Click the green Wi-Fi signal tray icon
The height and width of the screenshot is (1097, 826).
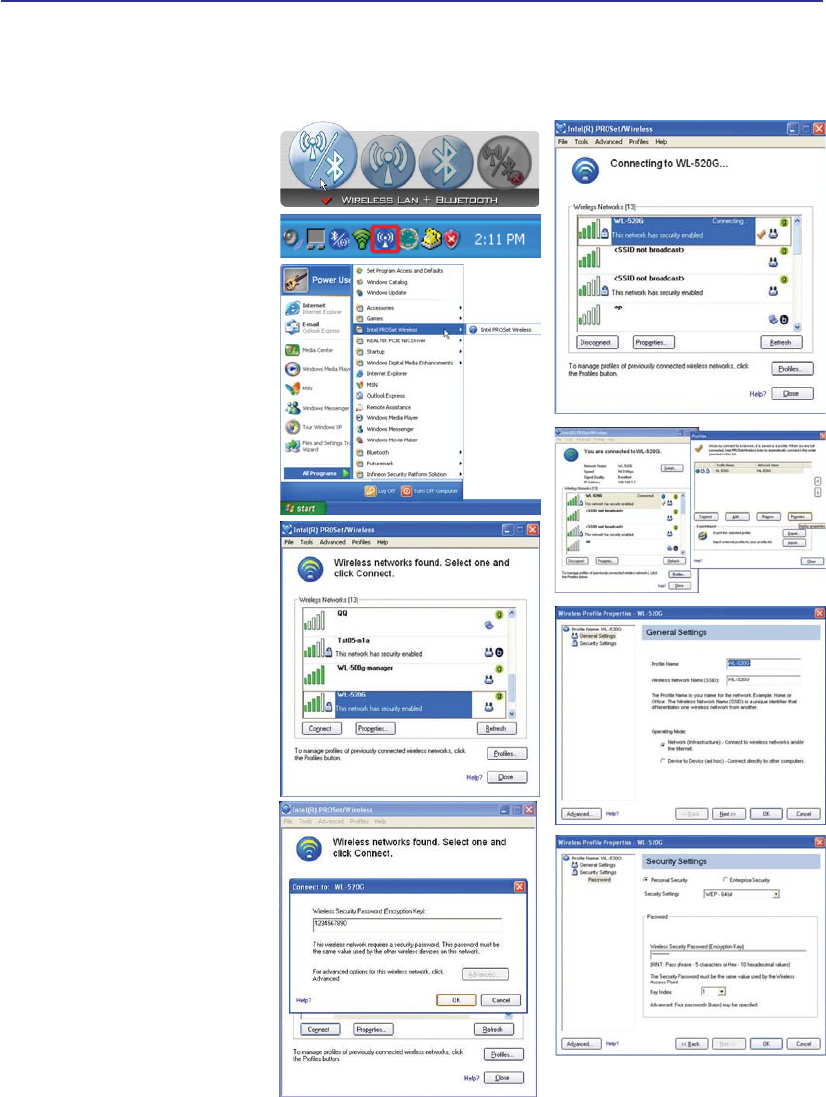coord(361,240)
